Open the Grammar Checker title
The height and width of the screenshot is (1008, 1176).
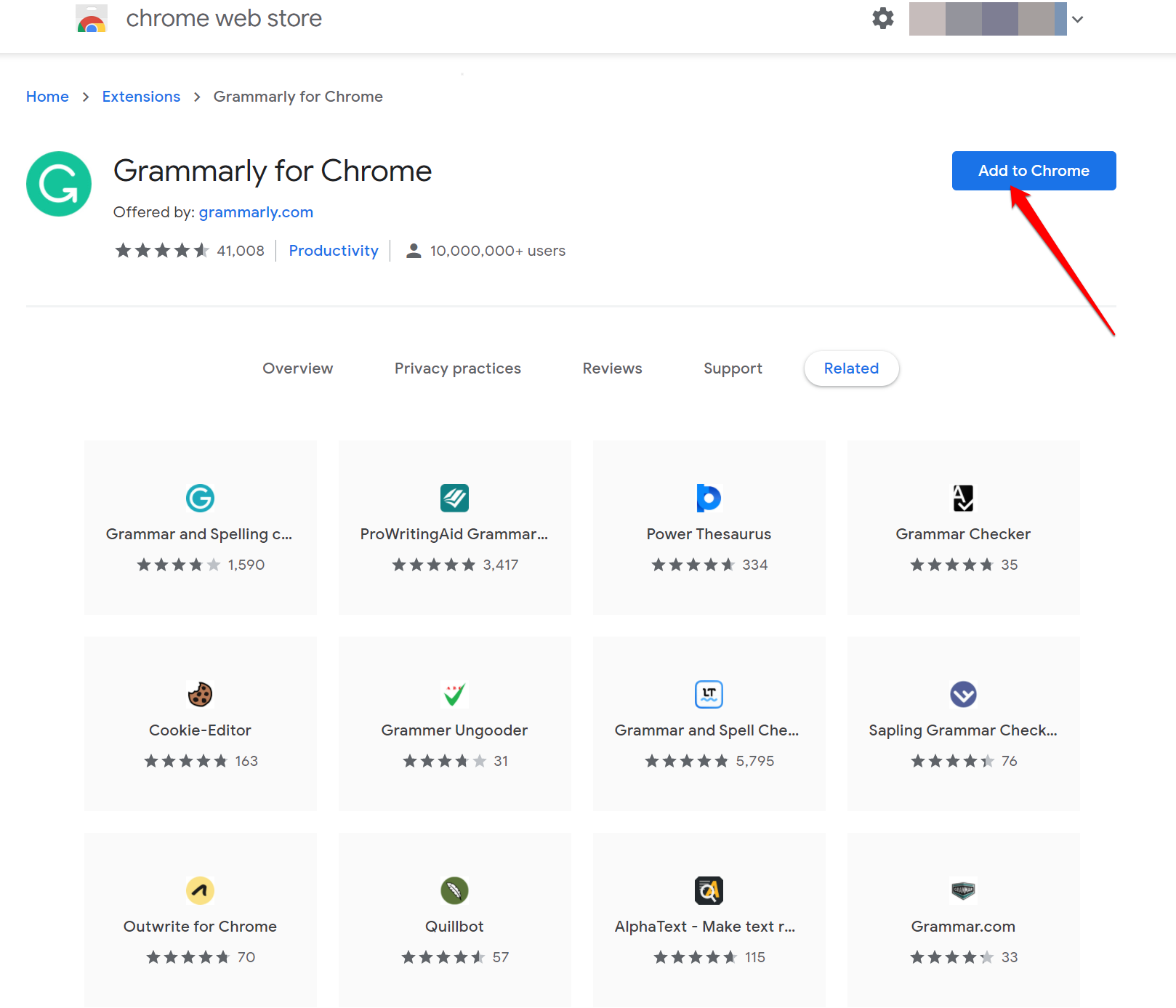pyautogui.click(x=963, y=534)
